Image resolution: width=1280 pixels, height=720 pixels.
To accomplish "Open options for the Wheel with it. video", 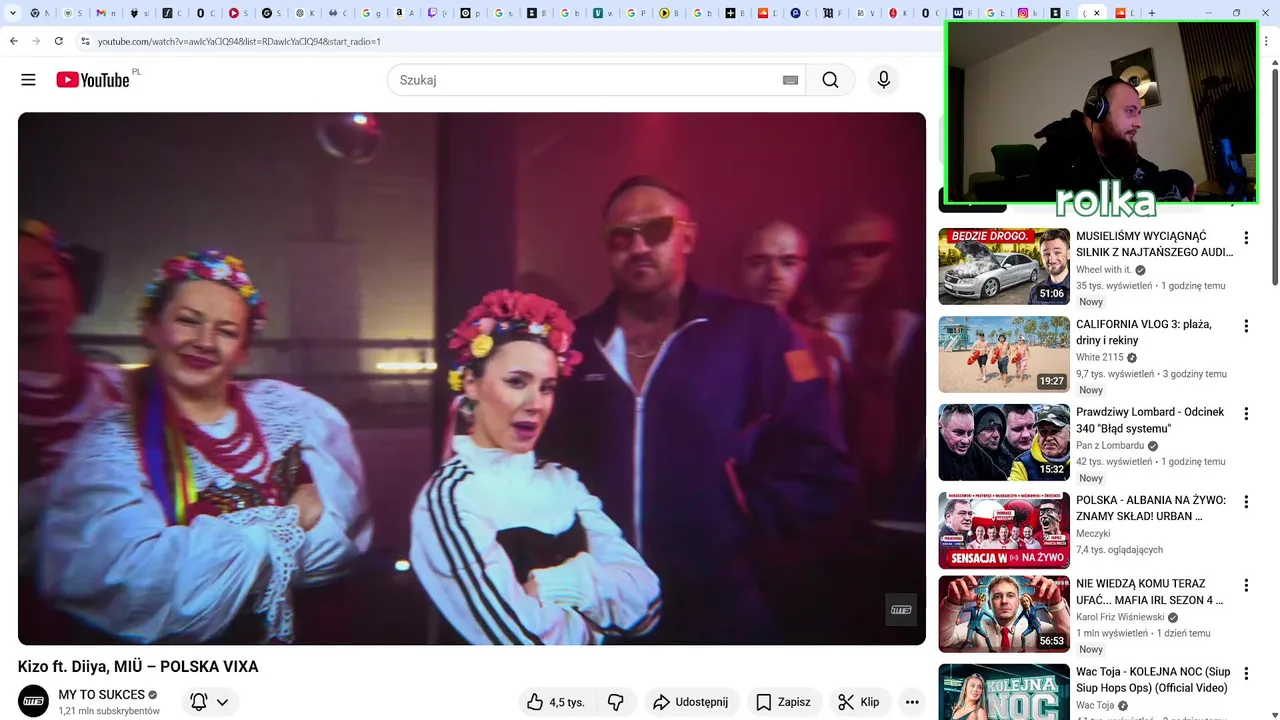I will tap(1246, 238).
